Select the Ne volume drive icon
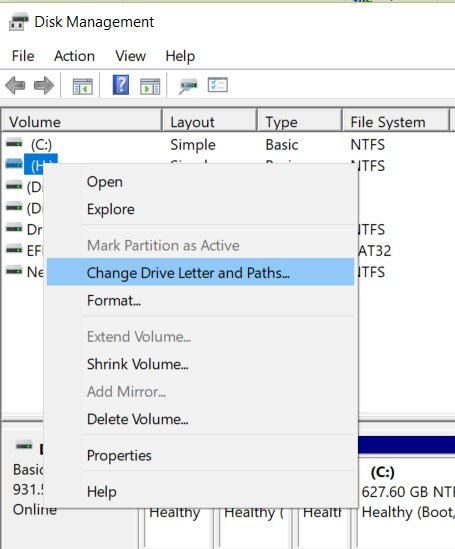The width and height of the screenshot is (455, 549). (x=14, y=271)
